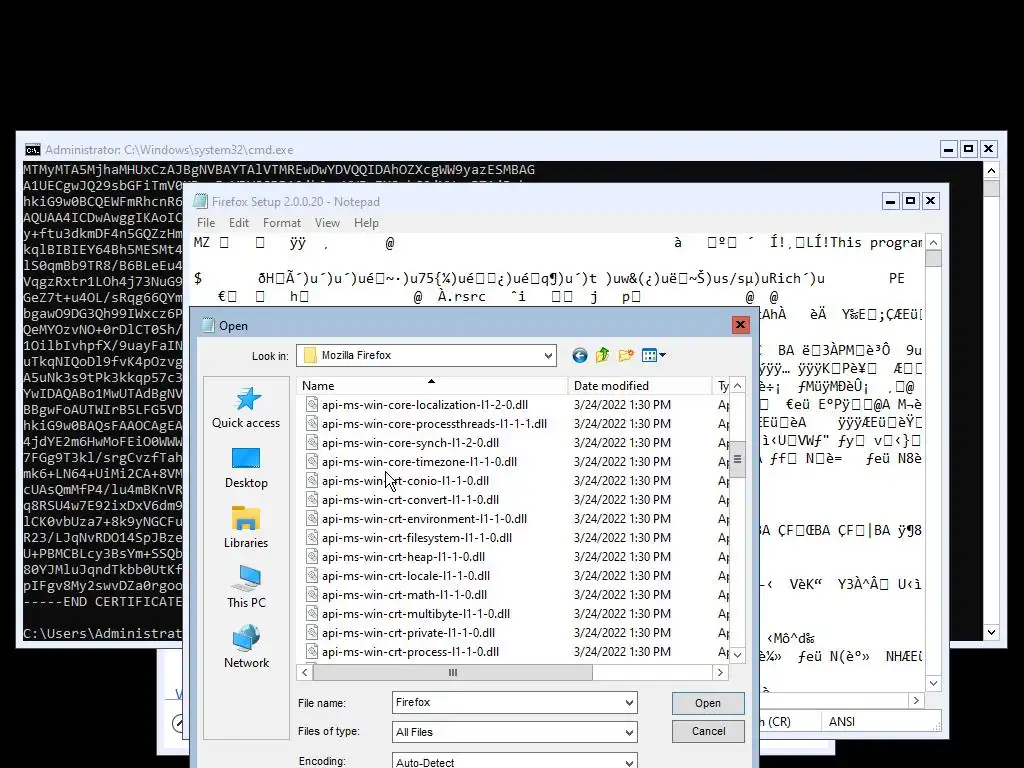Viewport: 1024px width, 768px height.
Task: Click cmd window scroll up arrow
Action: (991, 170)
